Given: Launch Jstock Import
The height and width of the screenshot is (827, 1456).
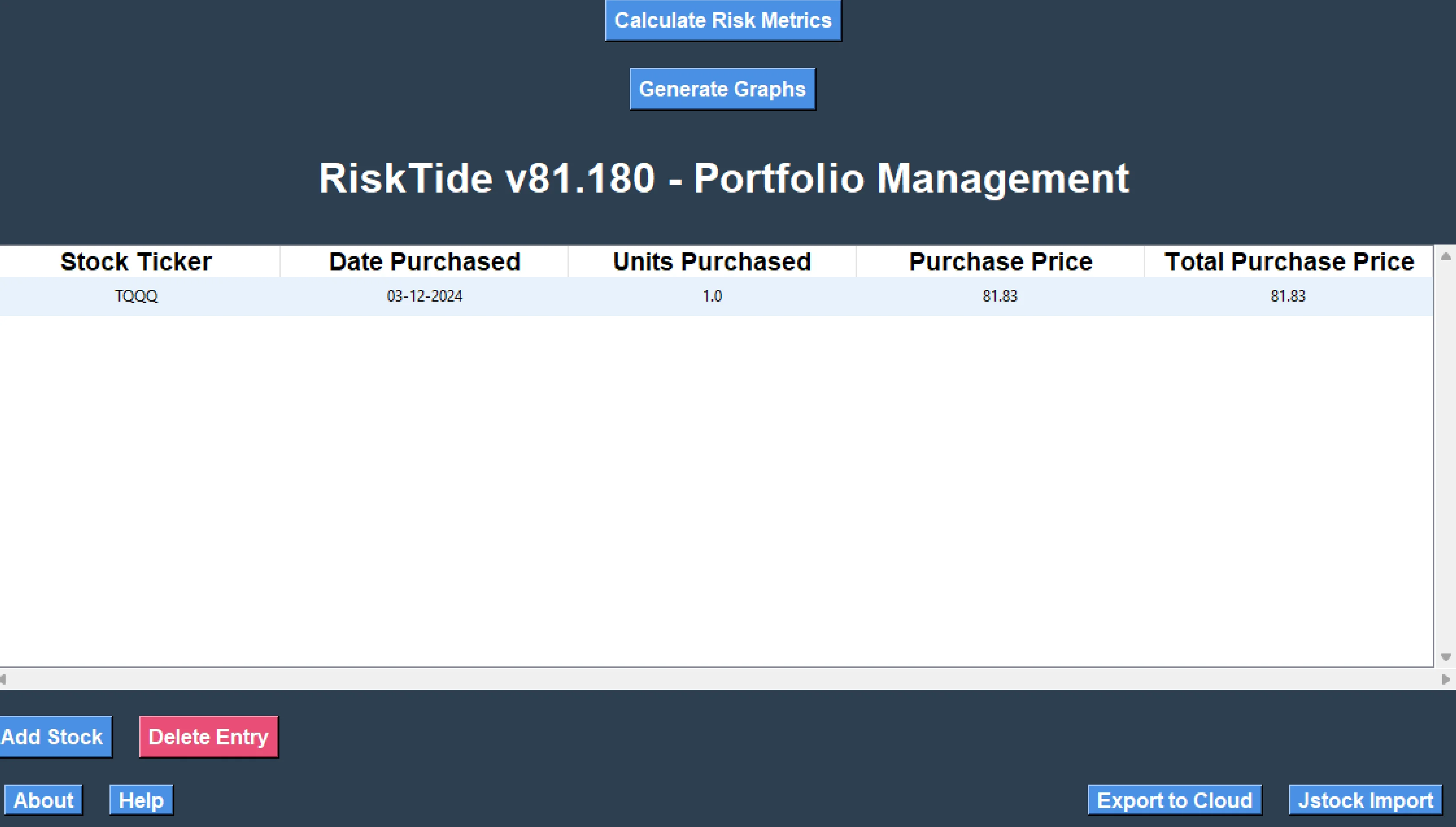Looking at the screenshot, I should click(x=1365, y=800).
